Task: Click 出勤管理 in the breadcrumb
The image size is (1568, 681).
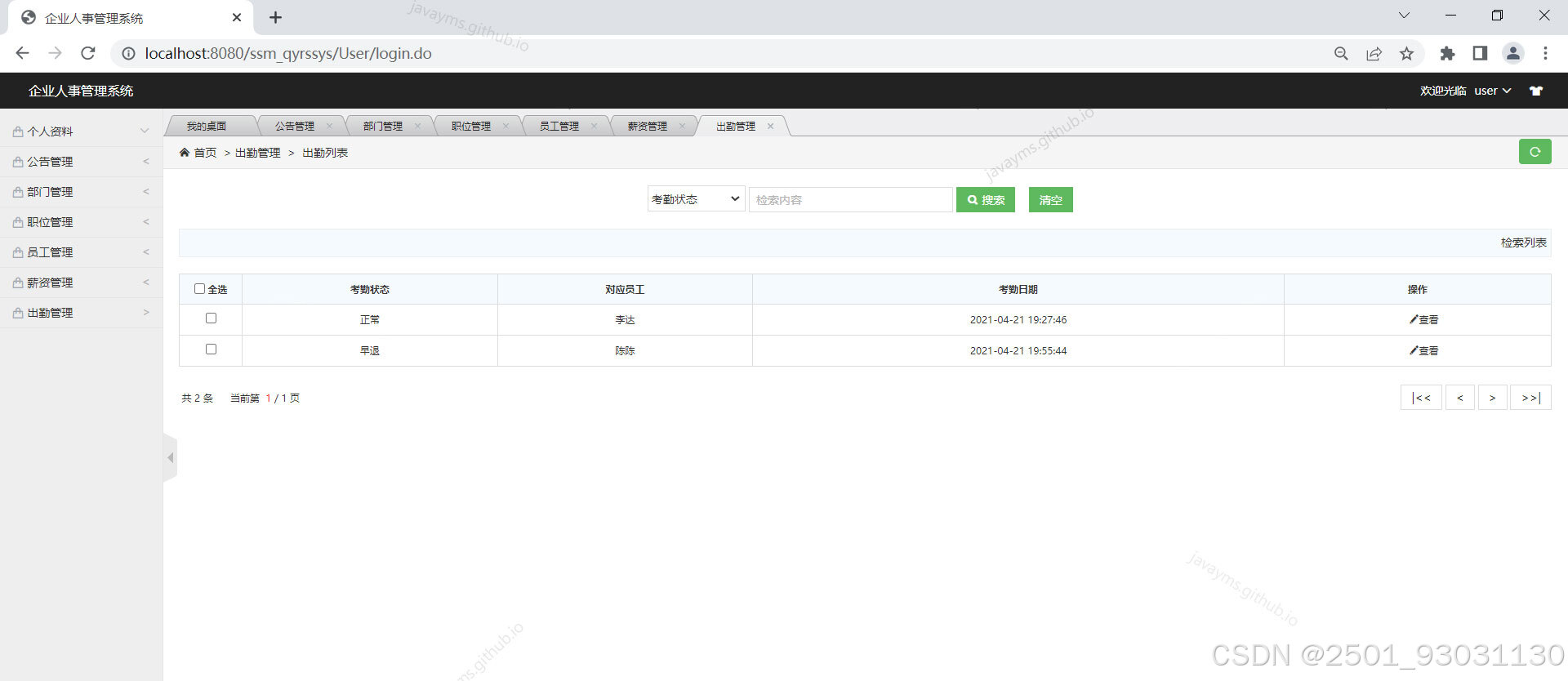Action: [257, 153]
